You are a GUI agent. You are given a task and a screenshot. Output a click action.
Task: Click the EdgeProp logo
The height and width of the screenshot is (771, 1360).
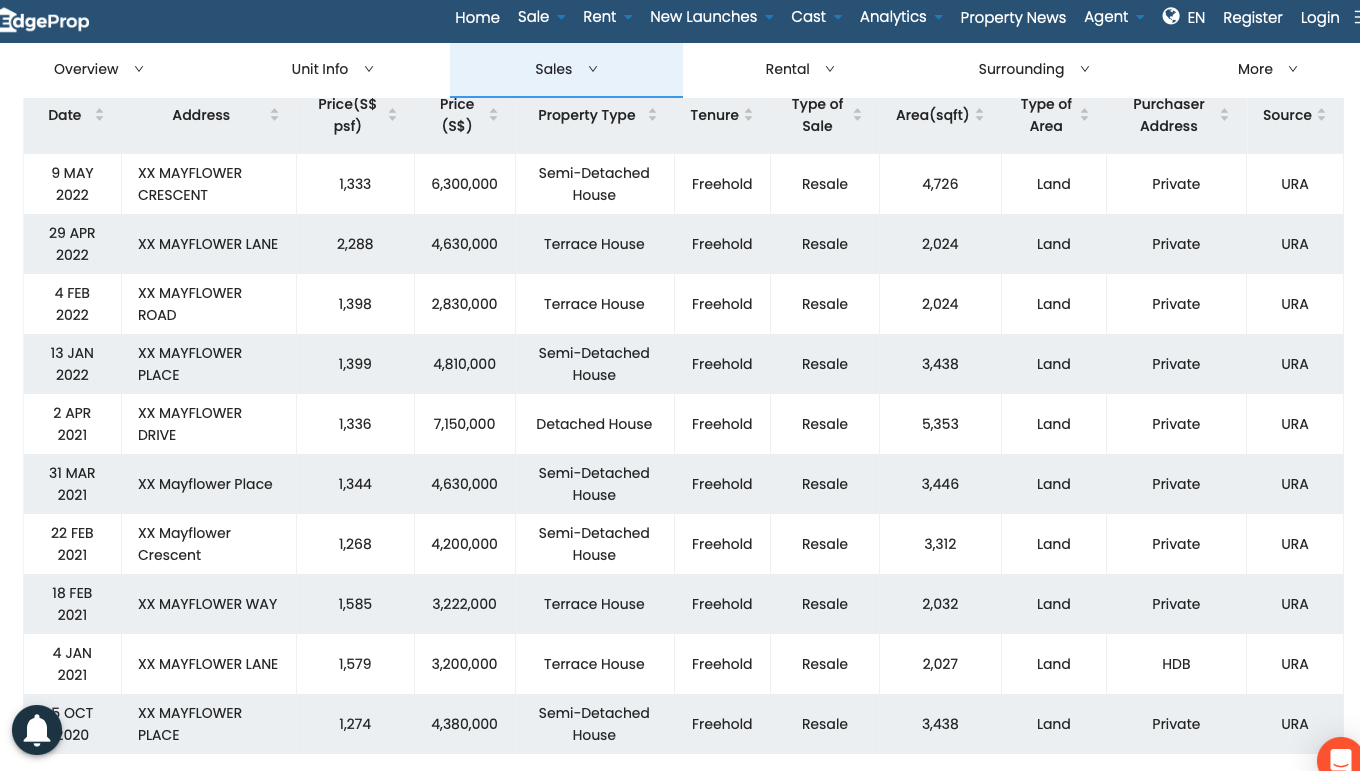(x=45, y=20)
